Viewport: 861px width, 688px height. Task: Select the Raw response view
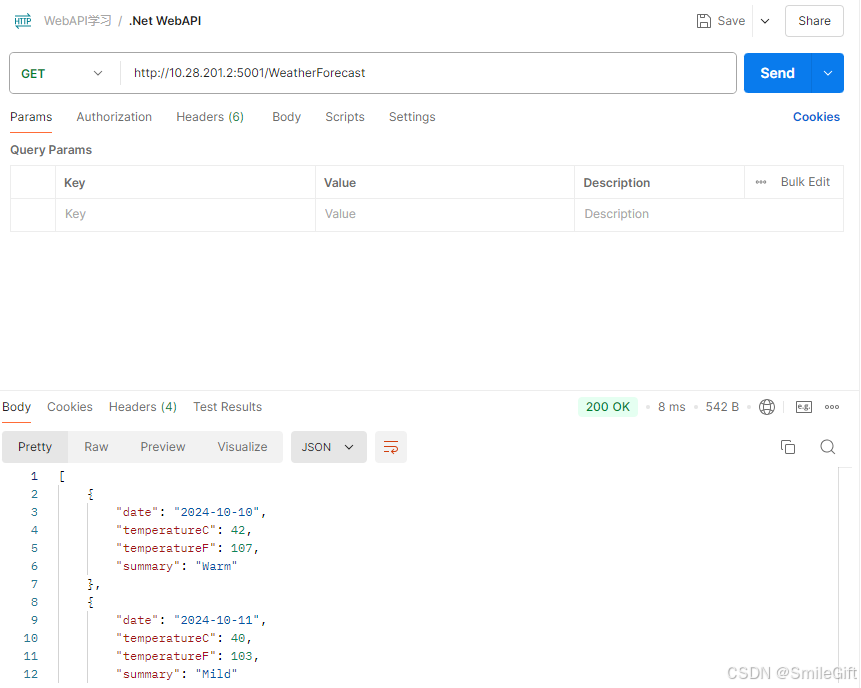pyautogui.click(x=96, y=447)
